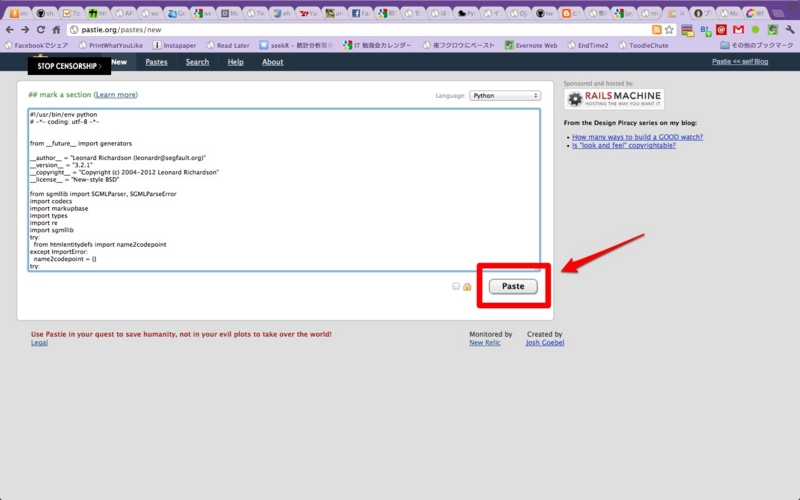800x500 pixels.
Task: Open the folder of other bookmarks
Action: pos(757,45)
